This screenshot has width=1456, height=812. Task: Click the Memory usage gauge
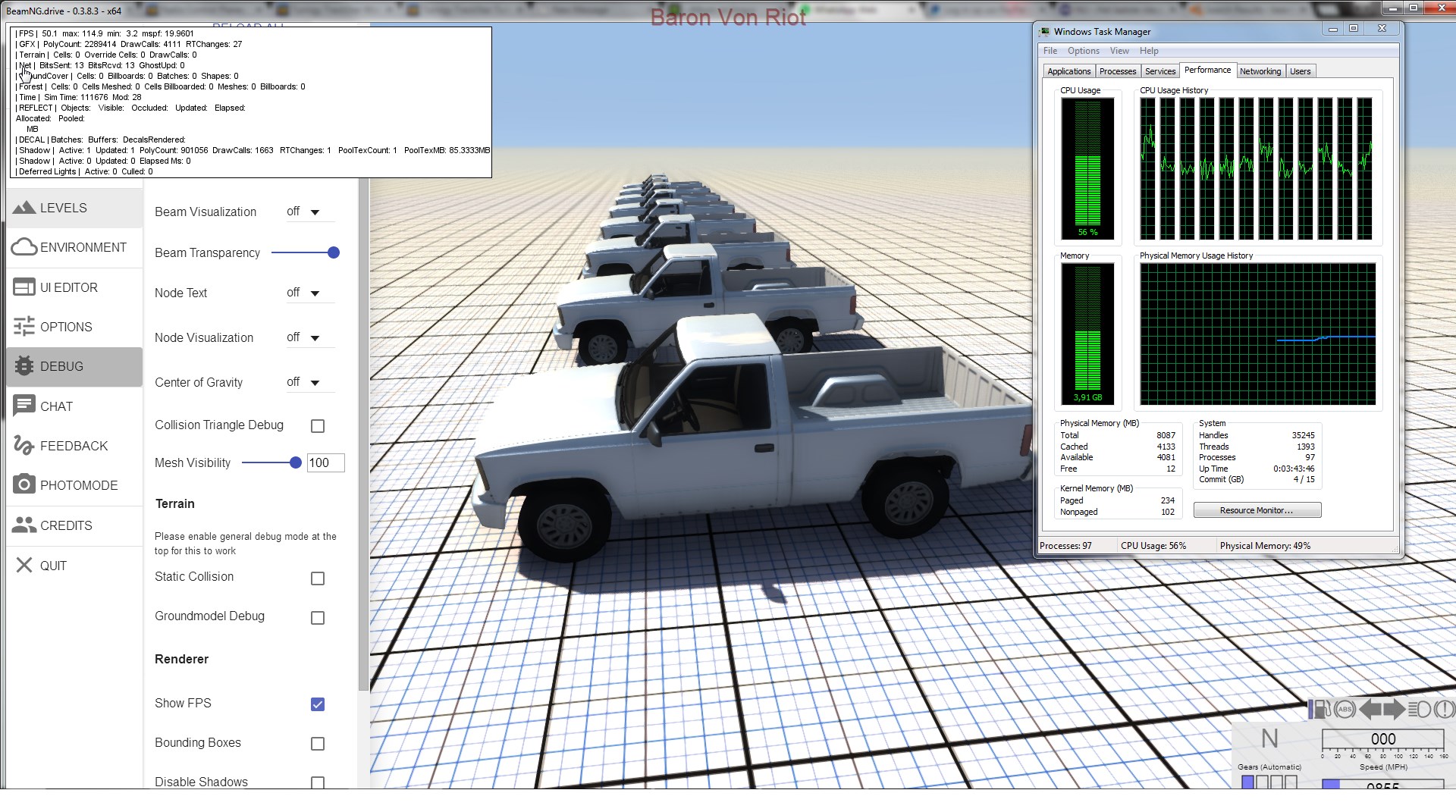pos(1087,334)
